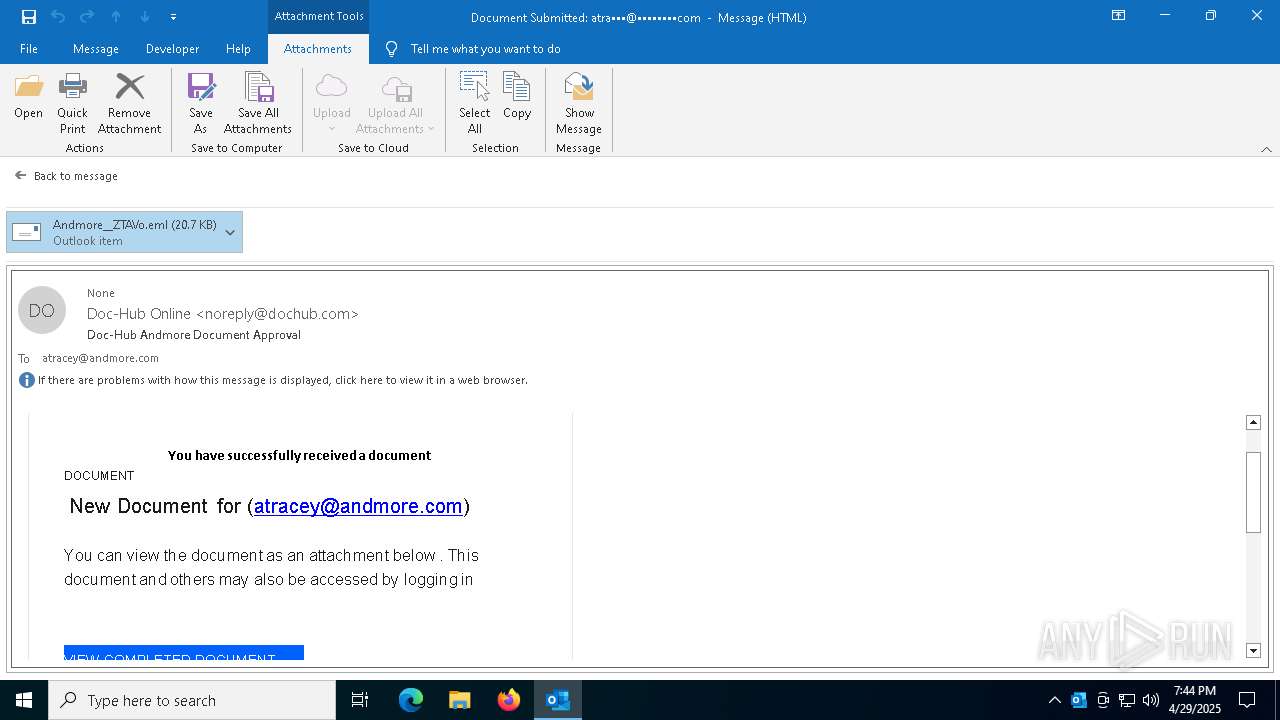The width and height of the screenshot is (1280, 720).
Task: Click preview scrollbar up arrow
Action: pyautogui.click(x=1253, y=422)
